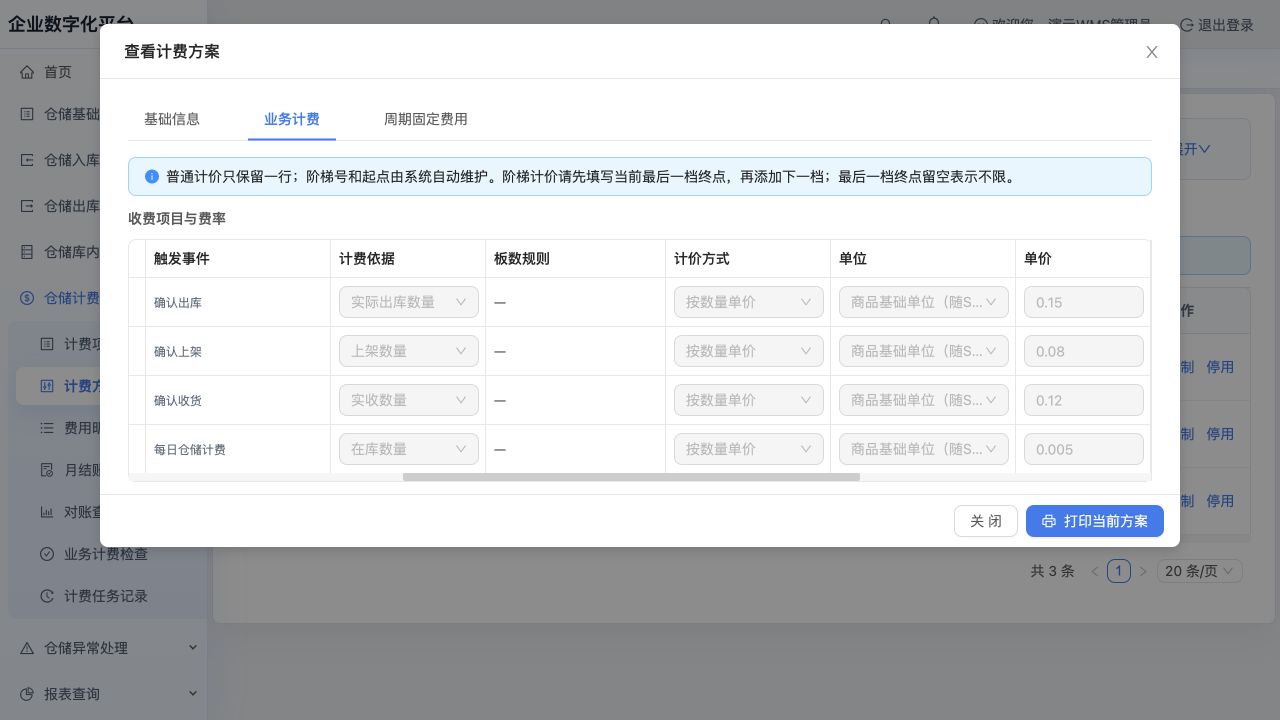Click the blue info icon in the notice banner
Viewport: 1280px width, 720px height.
[152, 177]
